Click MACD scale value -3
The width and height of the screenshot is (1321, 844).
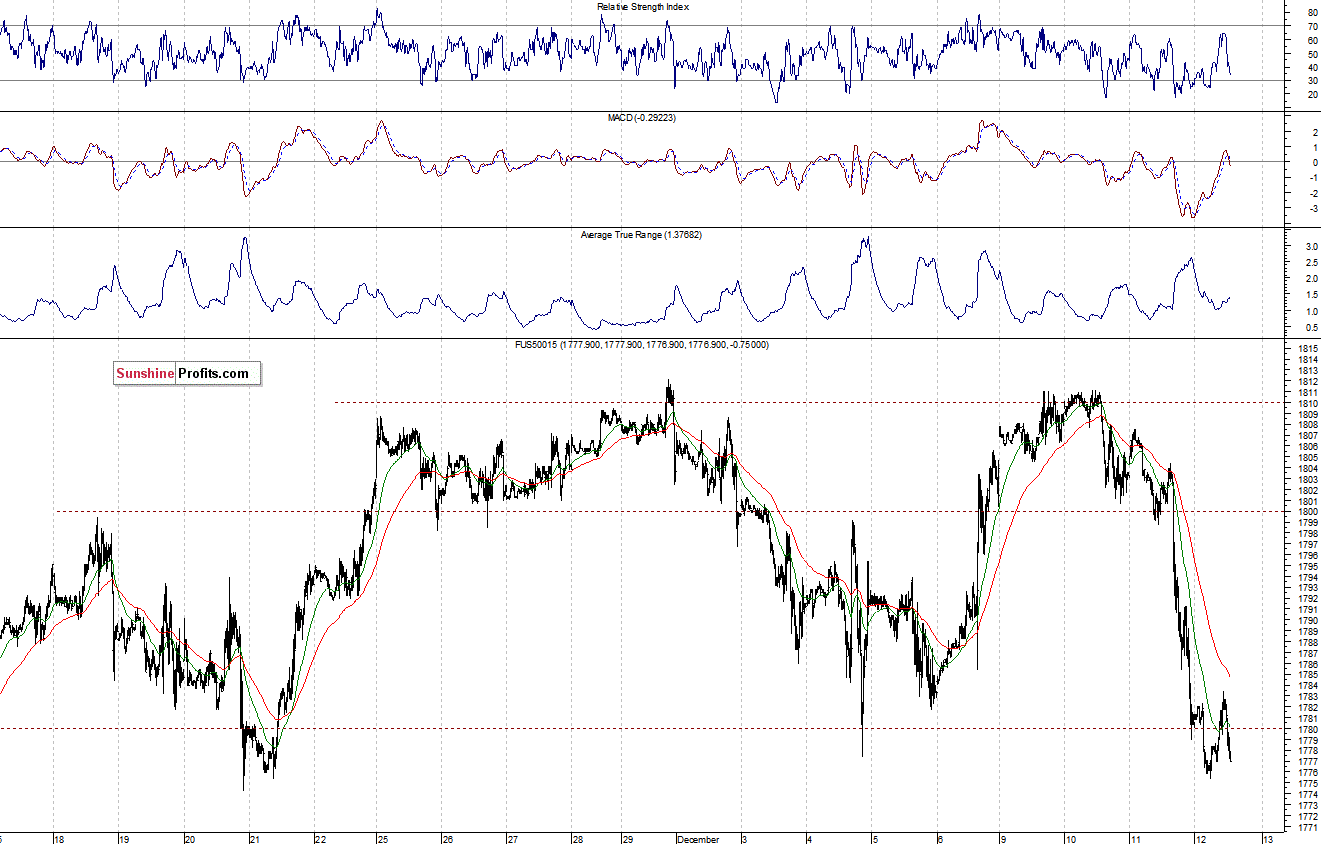1312,209
